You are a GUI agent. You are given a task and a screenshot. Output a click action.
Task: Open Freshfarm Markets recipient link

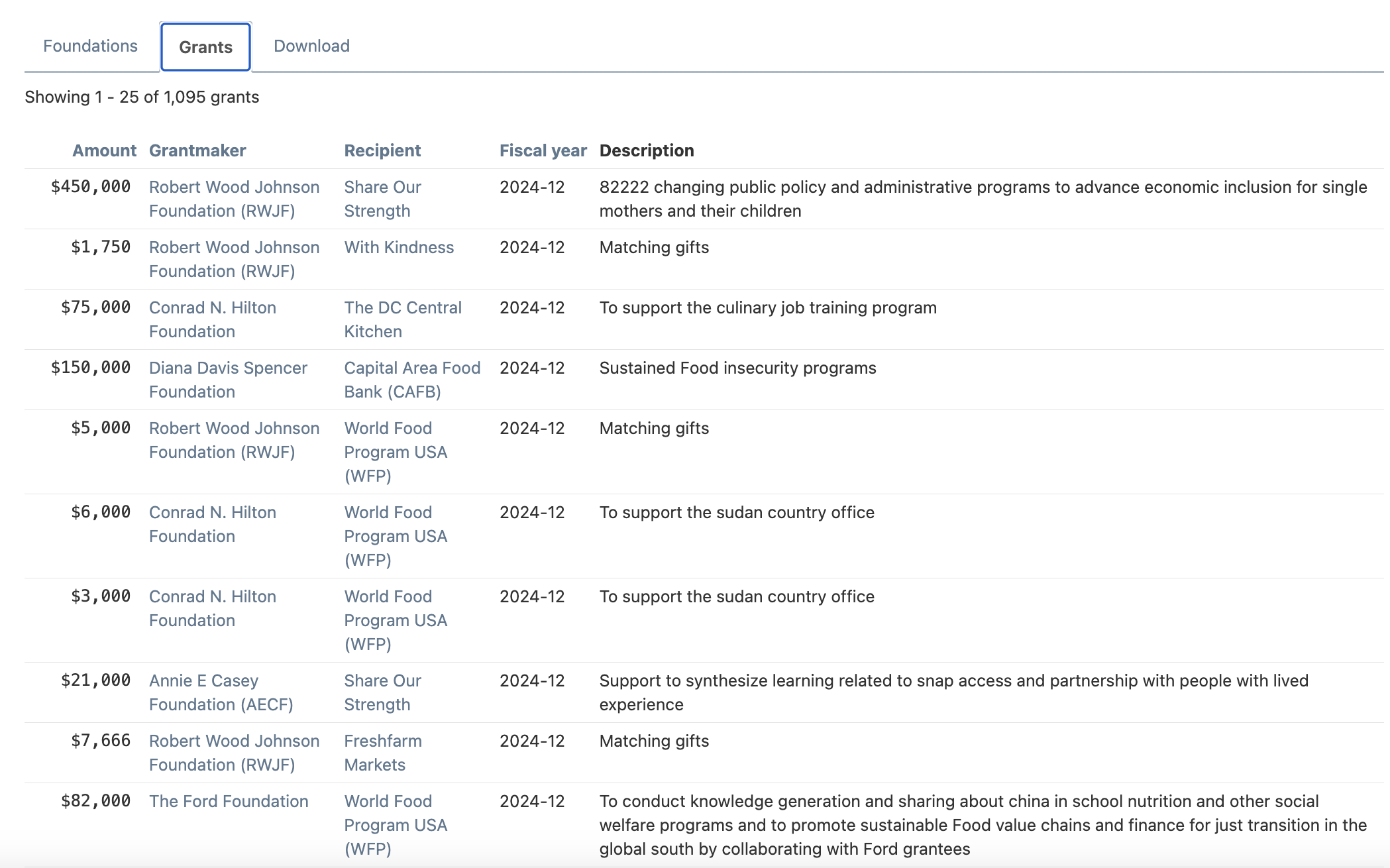(x=383, y=753)
